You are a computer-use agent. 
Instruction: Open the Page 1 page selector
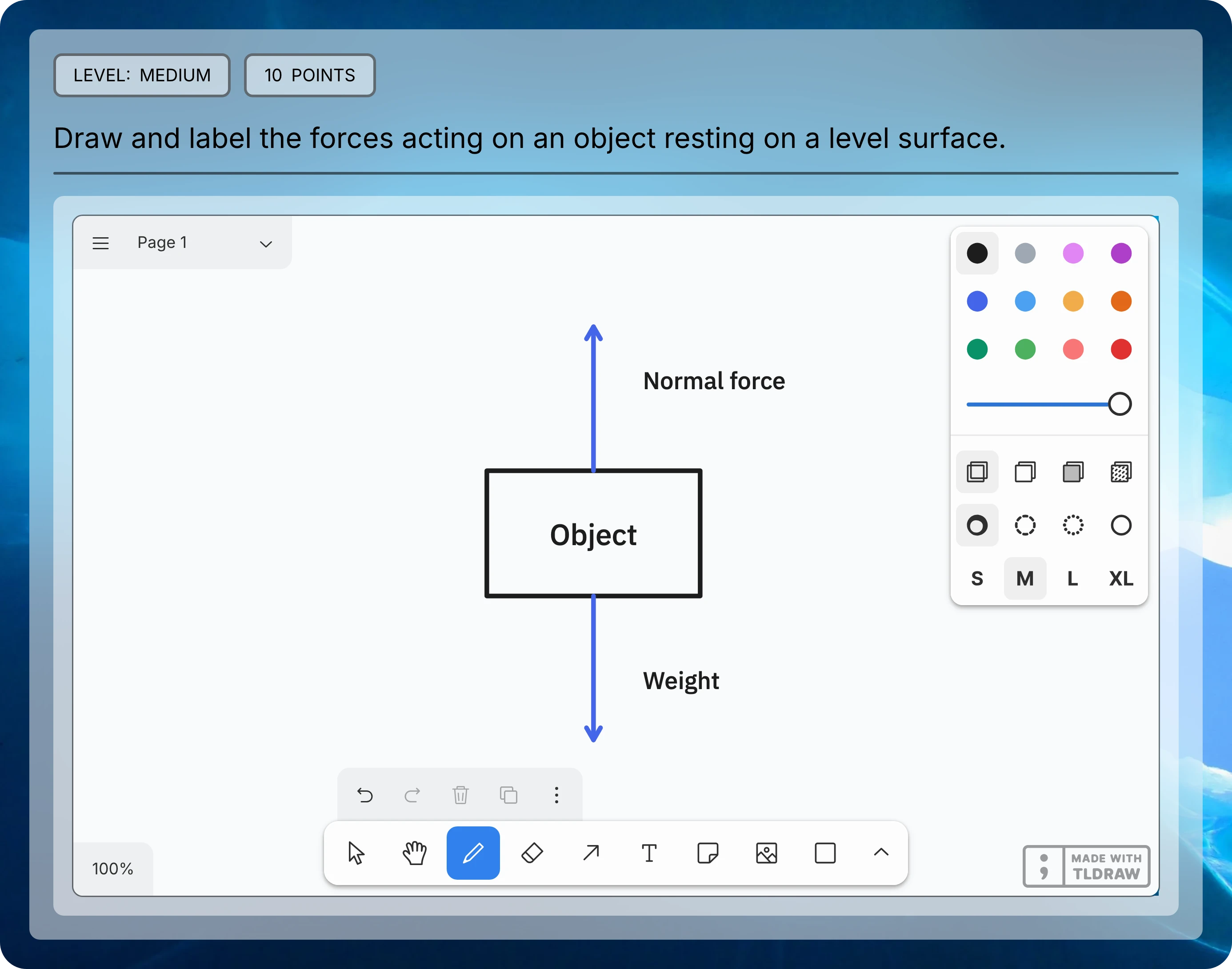[x=205, y=243]
